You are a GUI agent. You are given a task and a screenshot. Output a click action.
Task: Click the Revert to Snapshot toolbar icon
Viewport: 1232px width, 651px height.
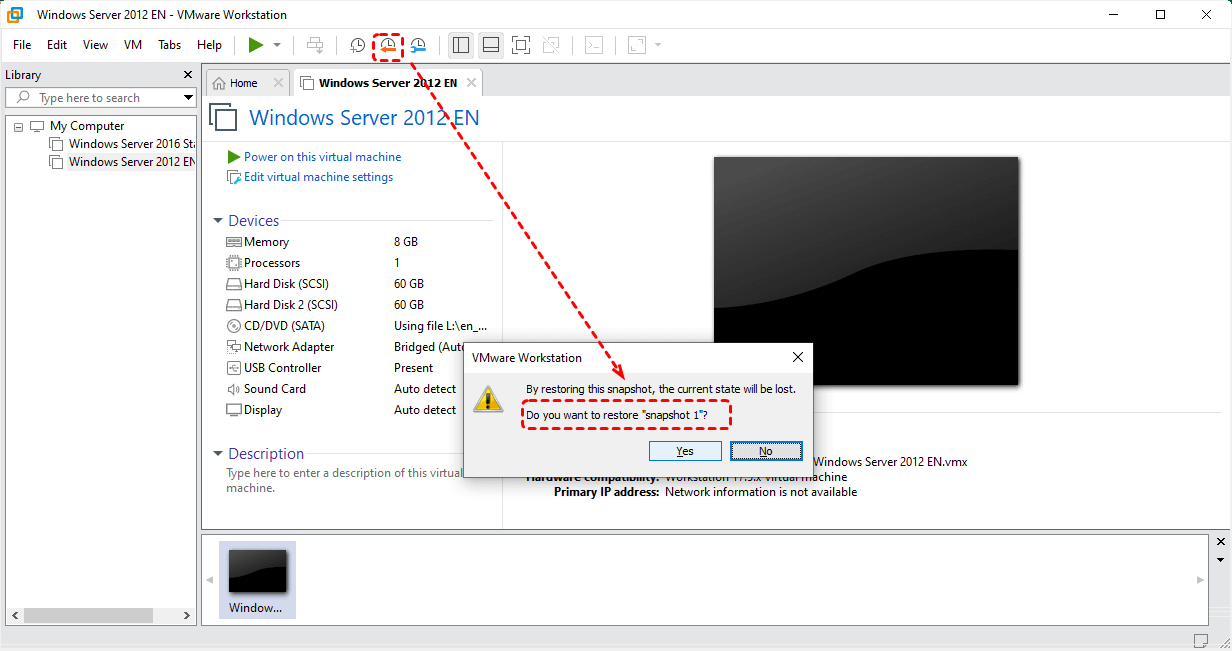tap(388, 45)
